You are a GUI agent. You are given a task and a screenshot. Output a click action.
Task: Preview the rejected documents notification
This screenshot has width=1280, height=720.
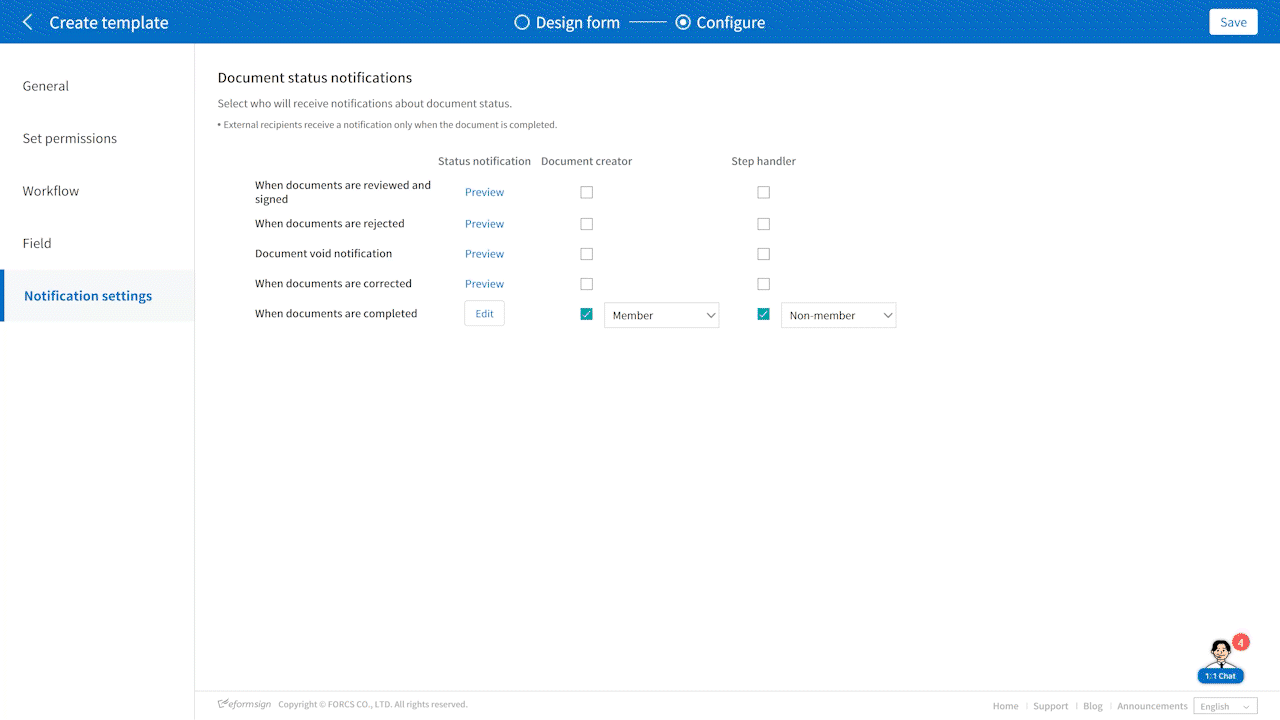coord(484,224)
